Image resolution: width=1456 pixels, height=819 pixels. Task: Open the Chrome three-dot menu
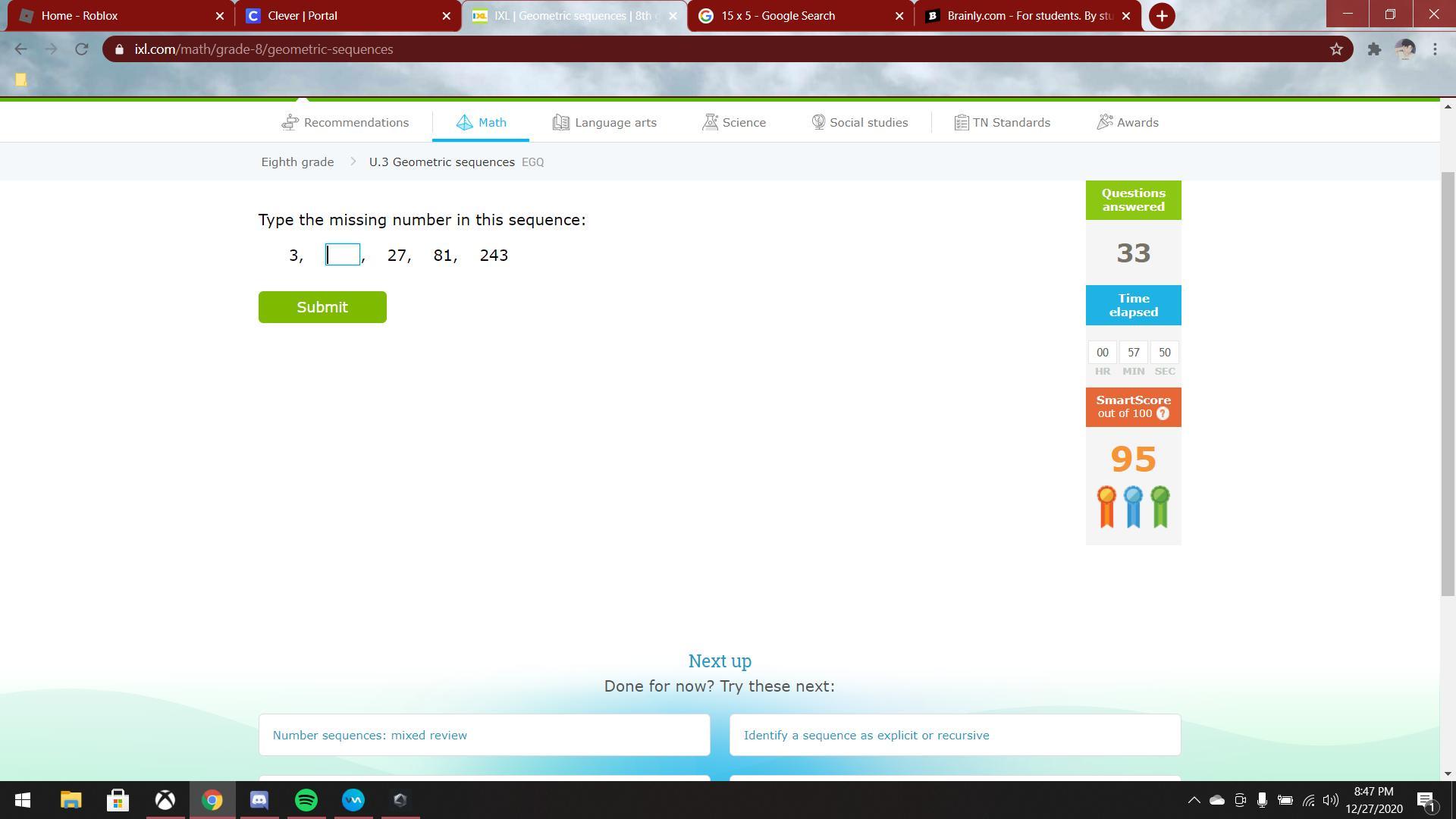click(x=1435, y=49)
